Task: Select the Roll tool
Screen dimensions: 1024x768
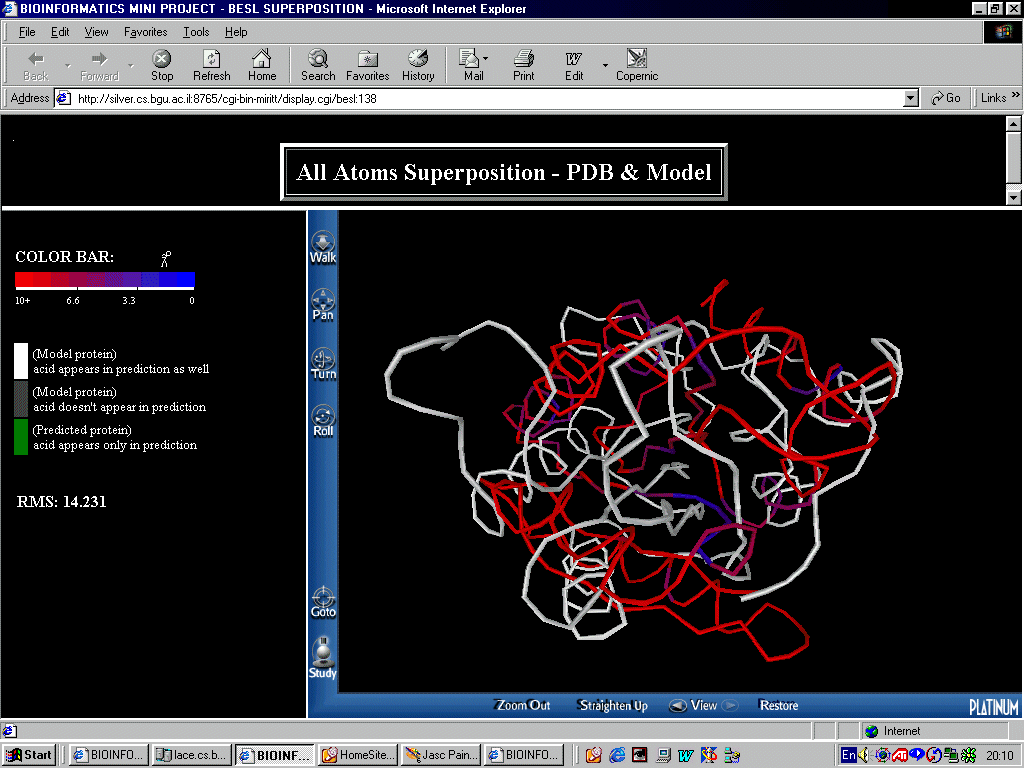Action: [323, 421]
